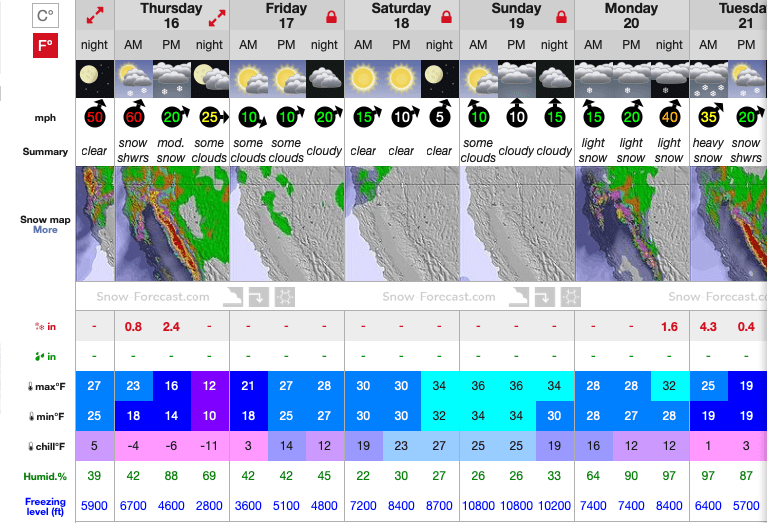Click the 4.3 snowfall value Tuesday AM
The image size is (768, 523).
point(708,327)
